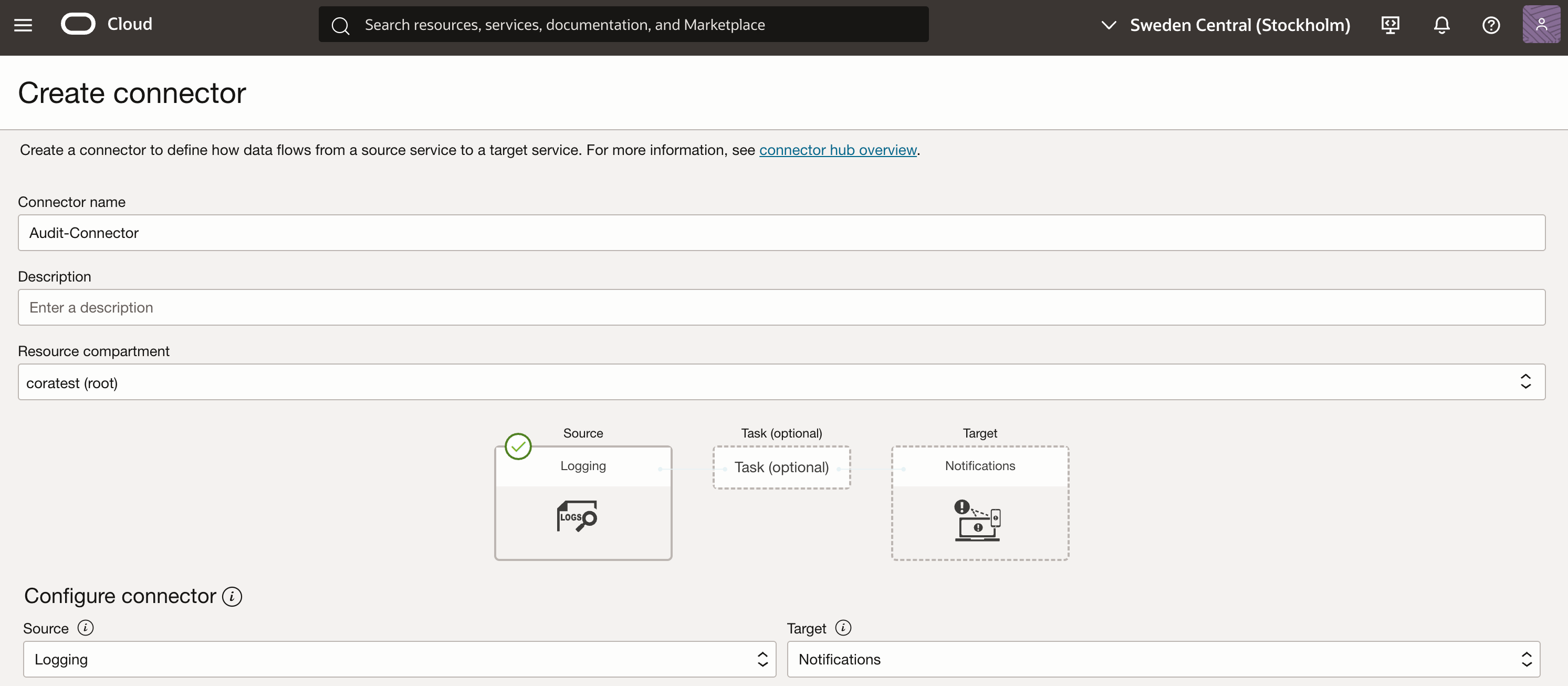The height and width of the screenshot is (686, 1568).
Task: Show info tooltip next to Target label
Action: pyautogui.click(x=843, y=628)
